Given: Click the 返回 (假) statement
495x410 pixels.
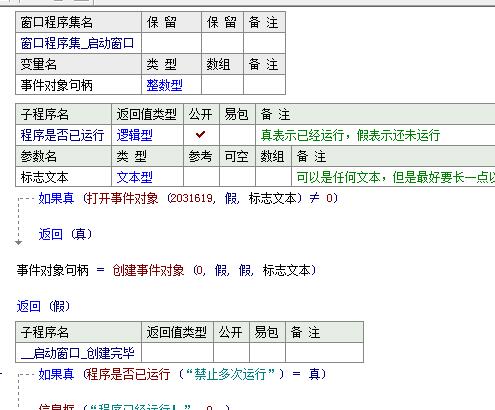Looking at the screenshot, I should click(x=44, y=306).
